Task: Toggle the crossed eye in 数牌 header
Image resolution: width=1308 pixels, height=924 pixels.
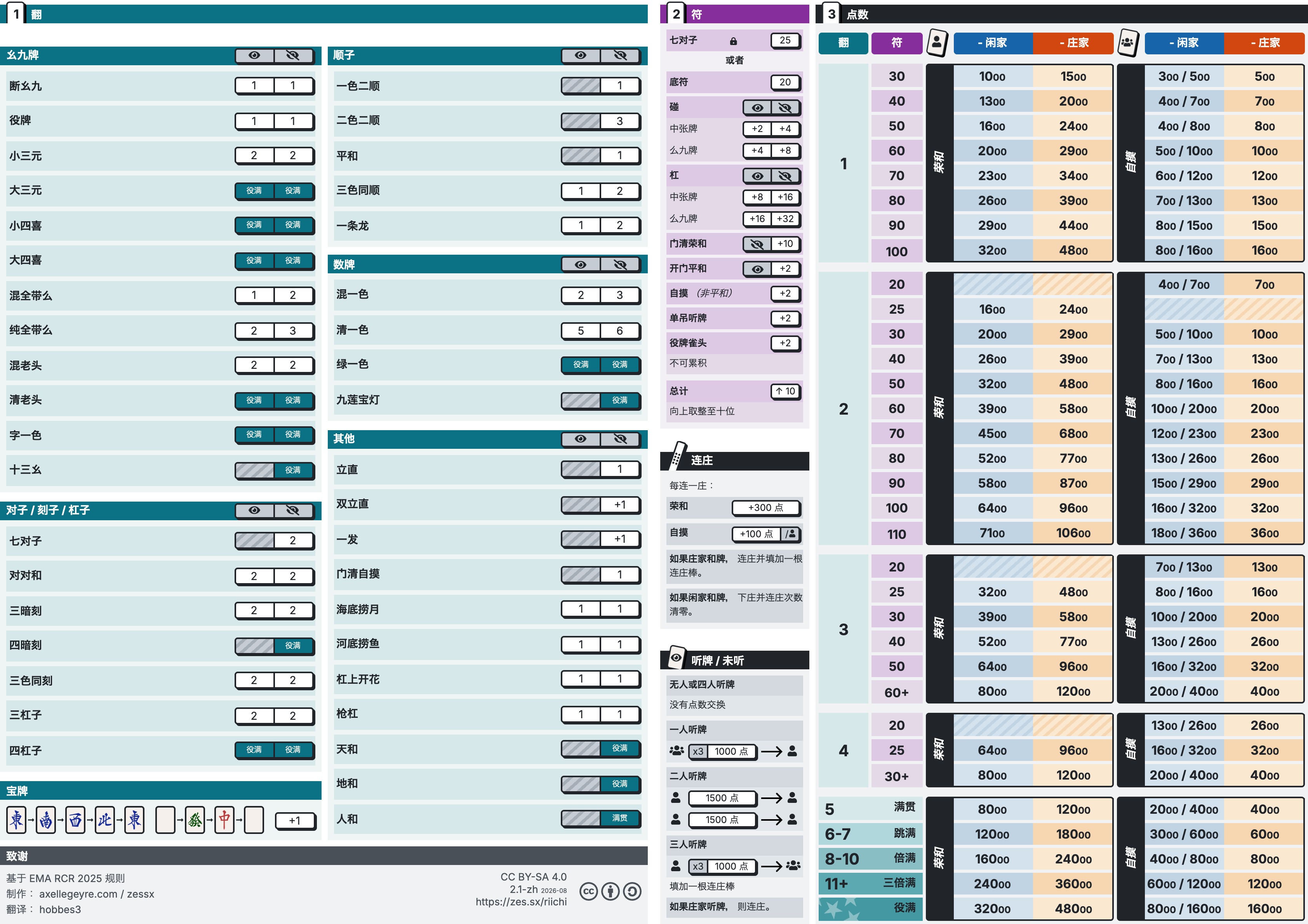Action: coord(620,265)
